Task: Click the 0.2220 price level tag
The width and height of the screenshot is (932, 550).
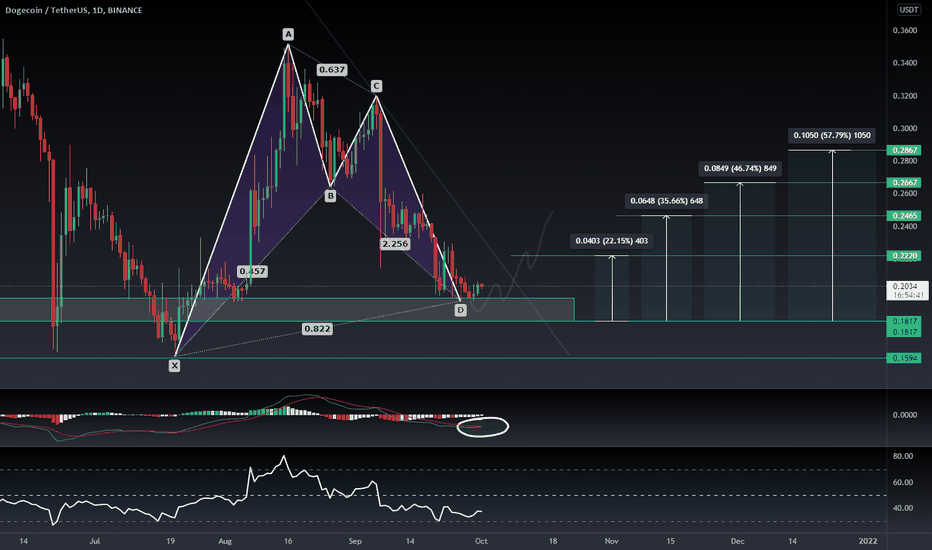Action: (x=904, y=256)
